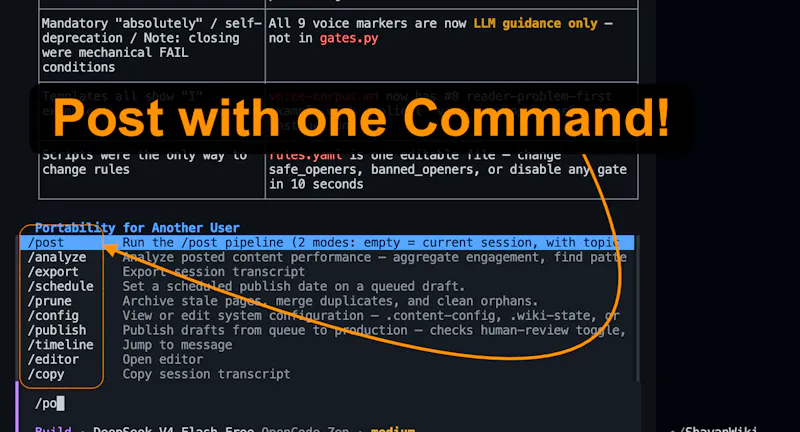Choose the /timeline command
The height and width of the screenshot is (432, 800).
(x=61, y=345)
